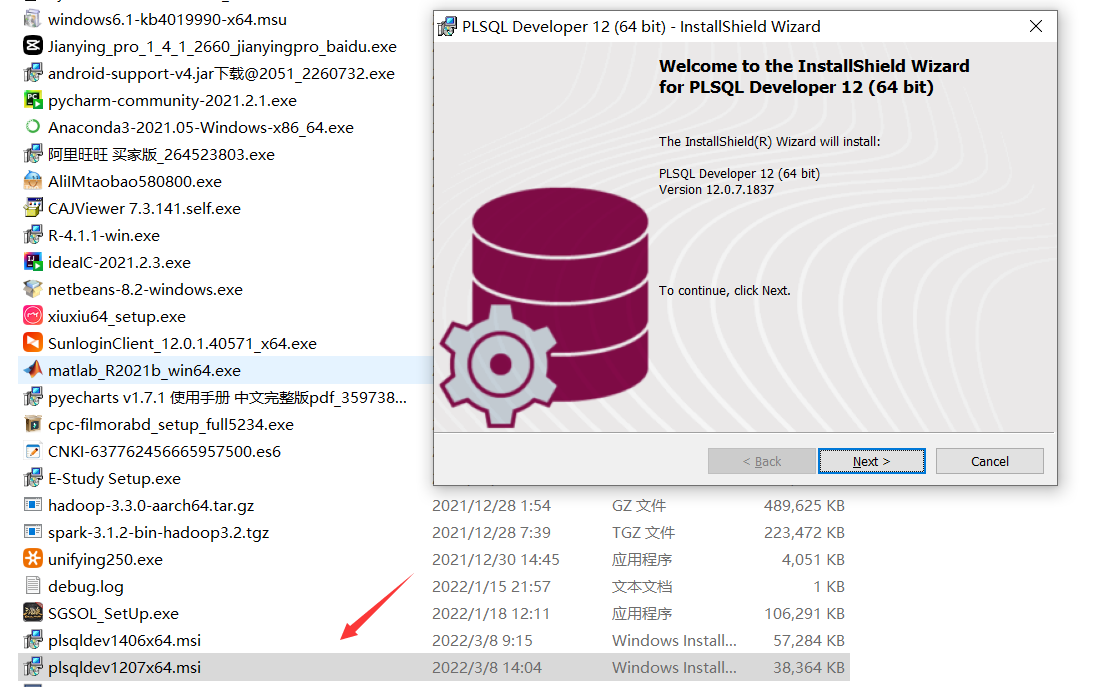Screen dimensions: 1111x687
Task: Click file name spark-3.1.2-bin-hadoop3.2.tgz
Action: (158, 532)
